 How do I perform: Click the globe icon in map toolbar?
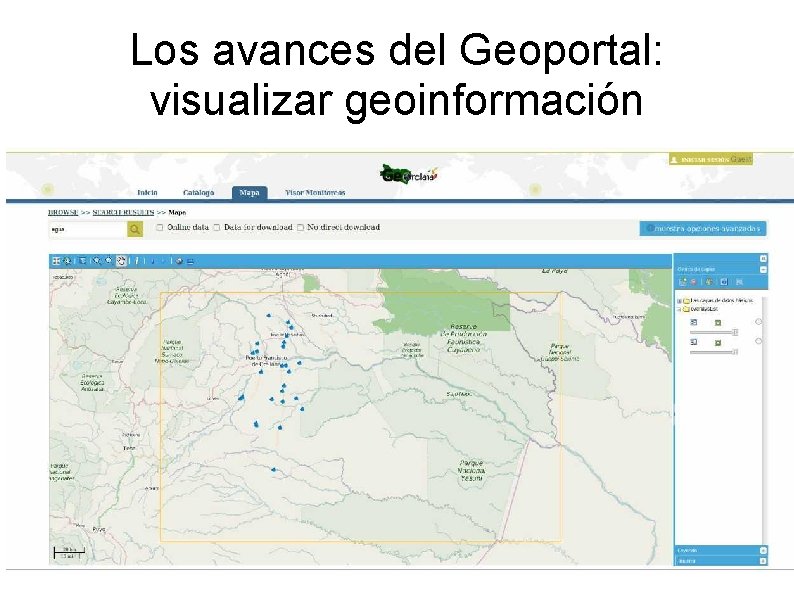(179, 261)
